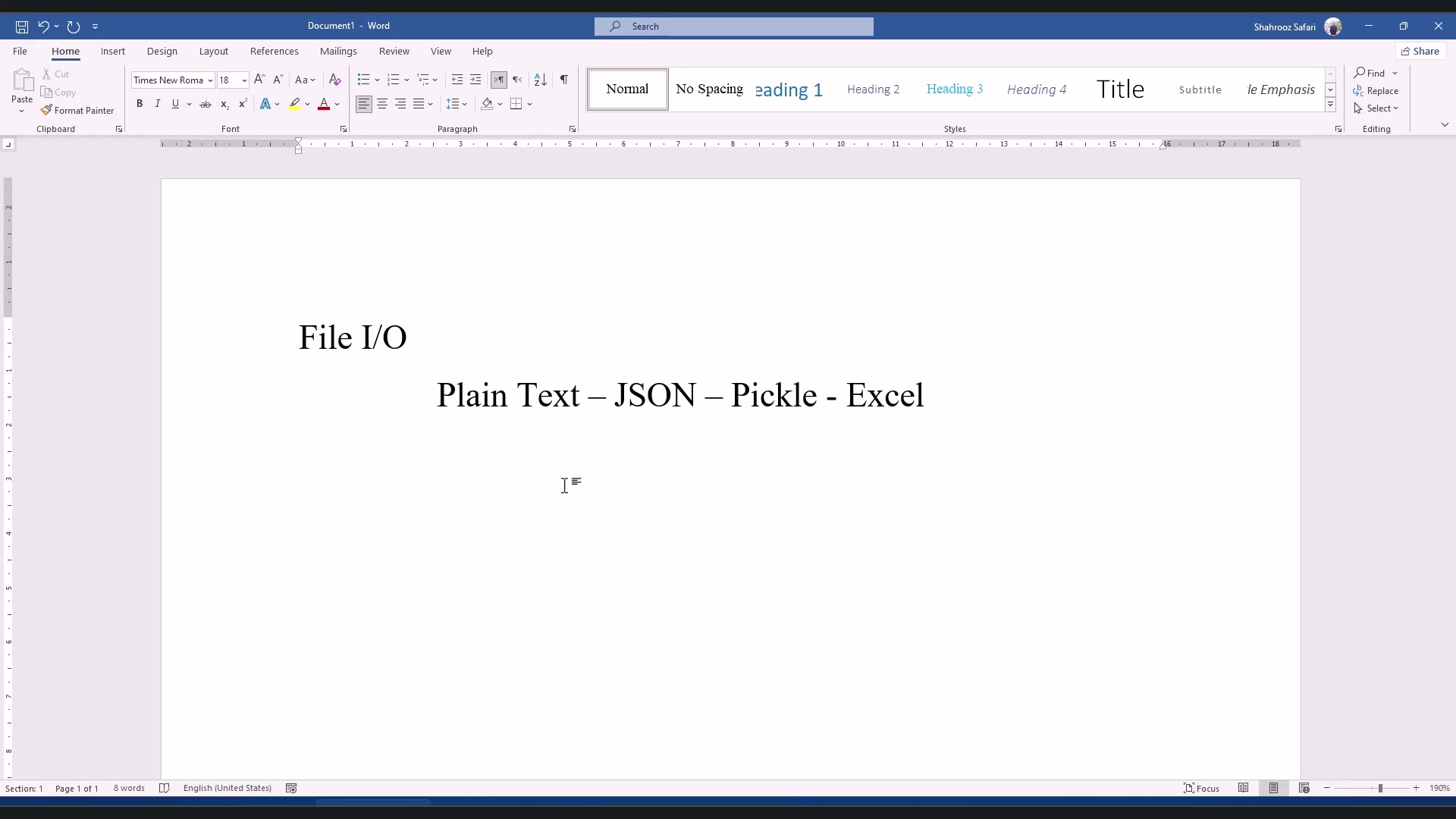Expand the numbering list dropdown
This screenshot has height=819, width=1456.
pos(407,80)
